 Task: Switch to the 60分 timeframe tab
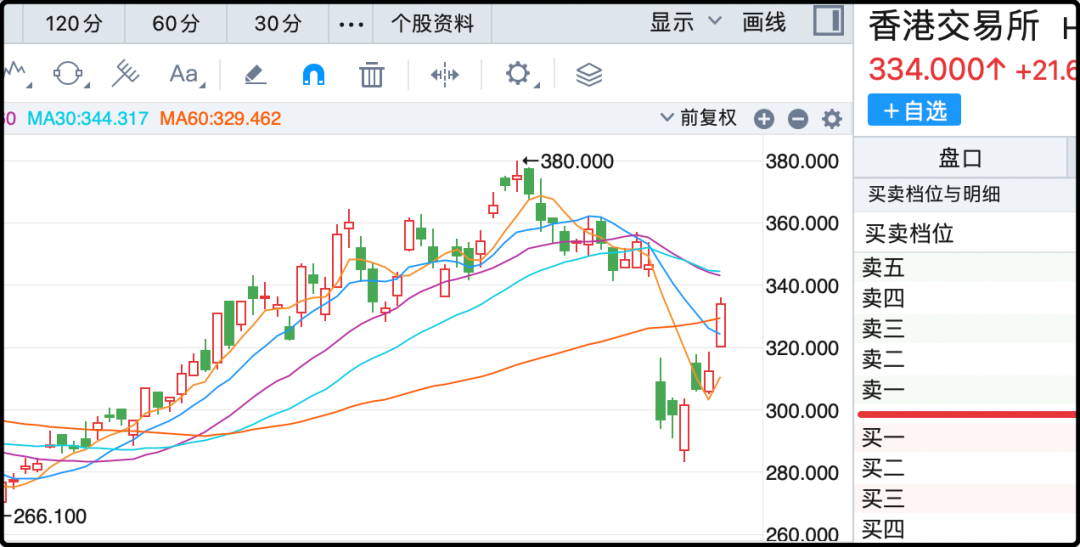[176, 23]
